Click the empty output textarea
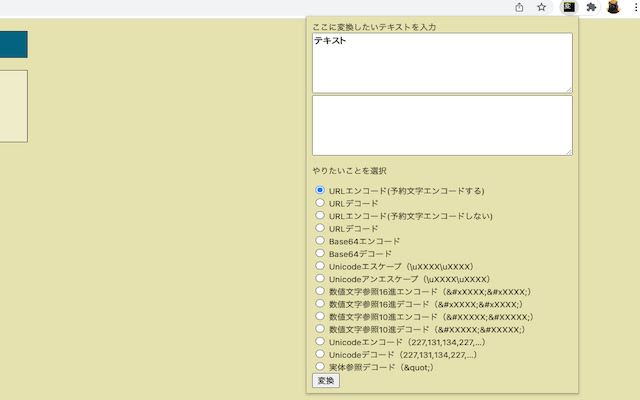The height and width of the screenshot is (400, 640). click(x=442, y=125)
